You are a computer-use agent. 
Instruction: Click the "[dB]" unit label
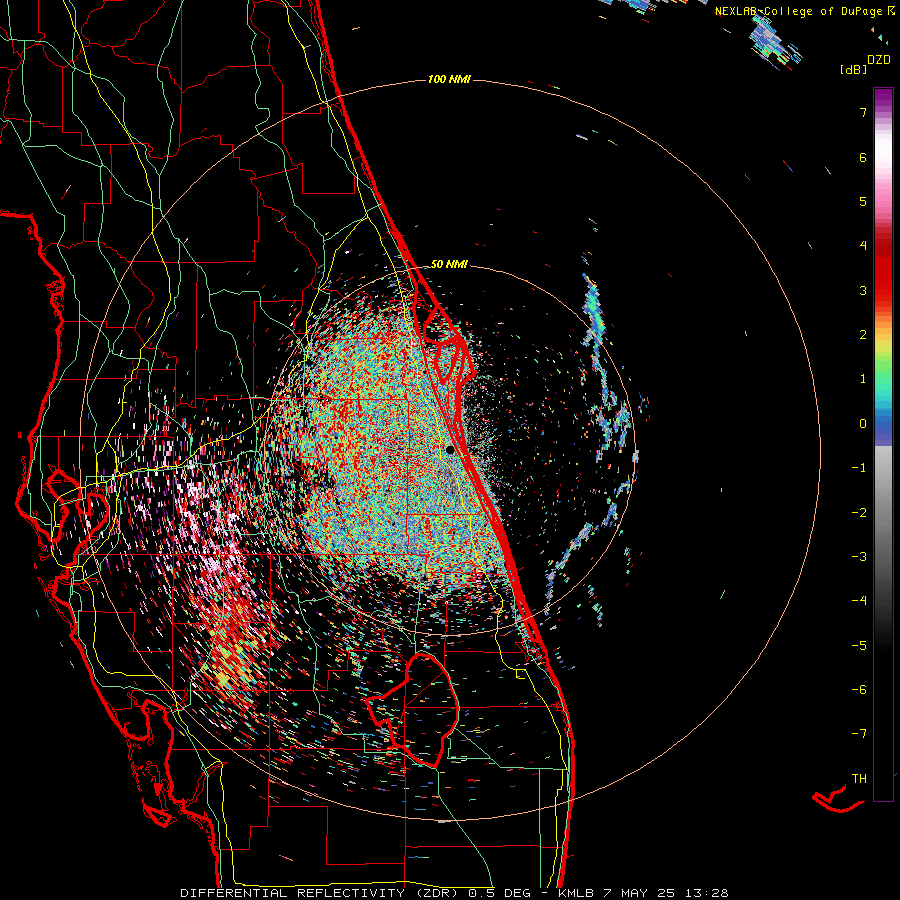coord(854,69)
